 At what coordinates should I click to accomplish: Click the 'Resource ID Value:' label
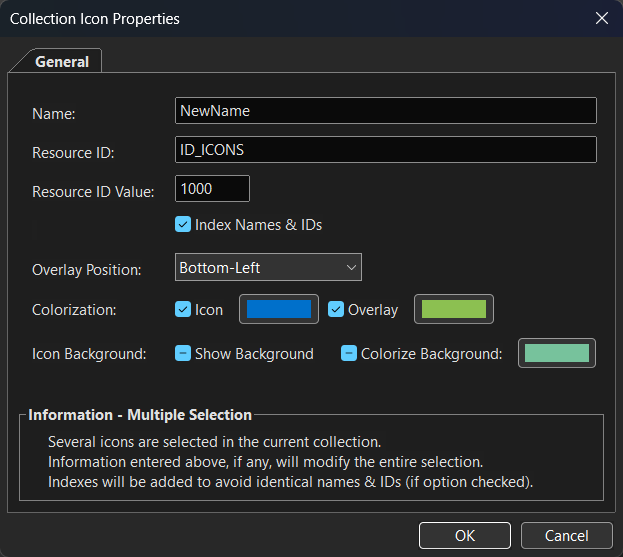coord(93,191)
